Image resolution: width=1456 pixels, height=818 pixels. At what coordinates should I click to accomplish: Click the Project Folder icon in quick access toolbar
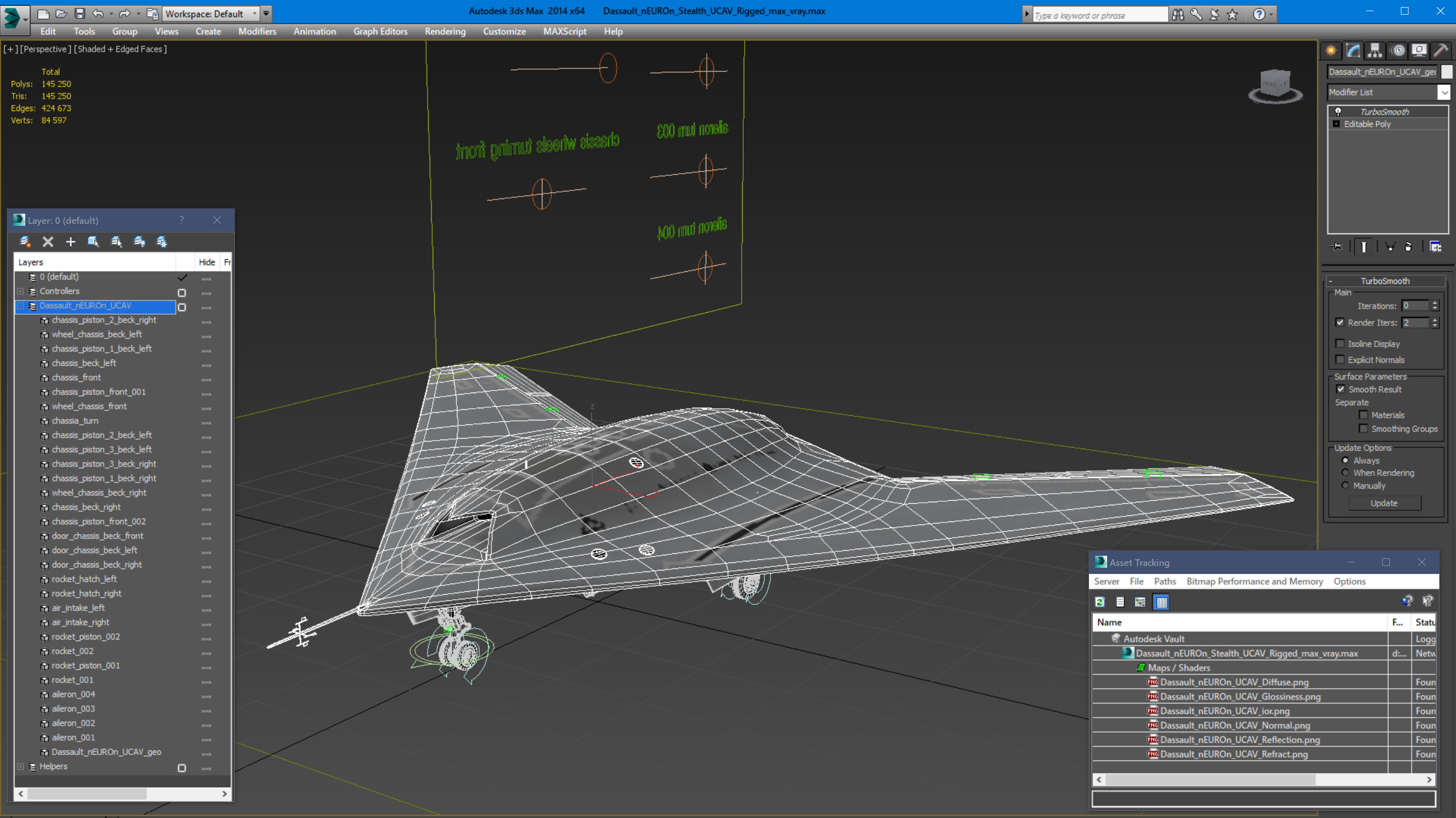tap(152, 14)
